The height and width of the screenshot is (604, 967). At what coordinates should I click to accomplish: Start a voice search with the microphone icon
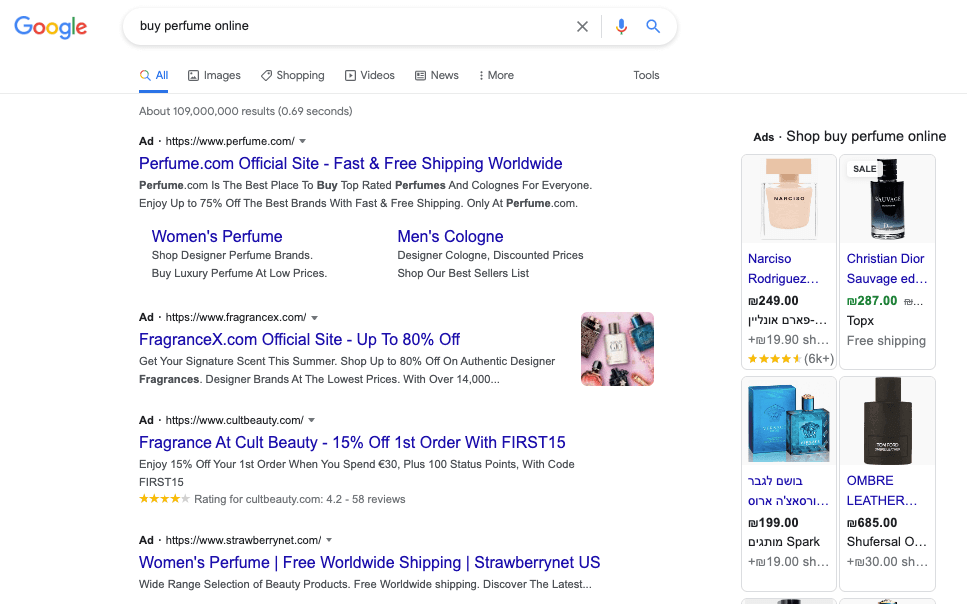click(621, 26)
